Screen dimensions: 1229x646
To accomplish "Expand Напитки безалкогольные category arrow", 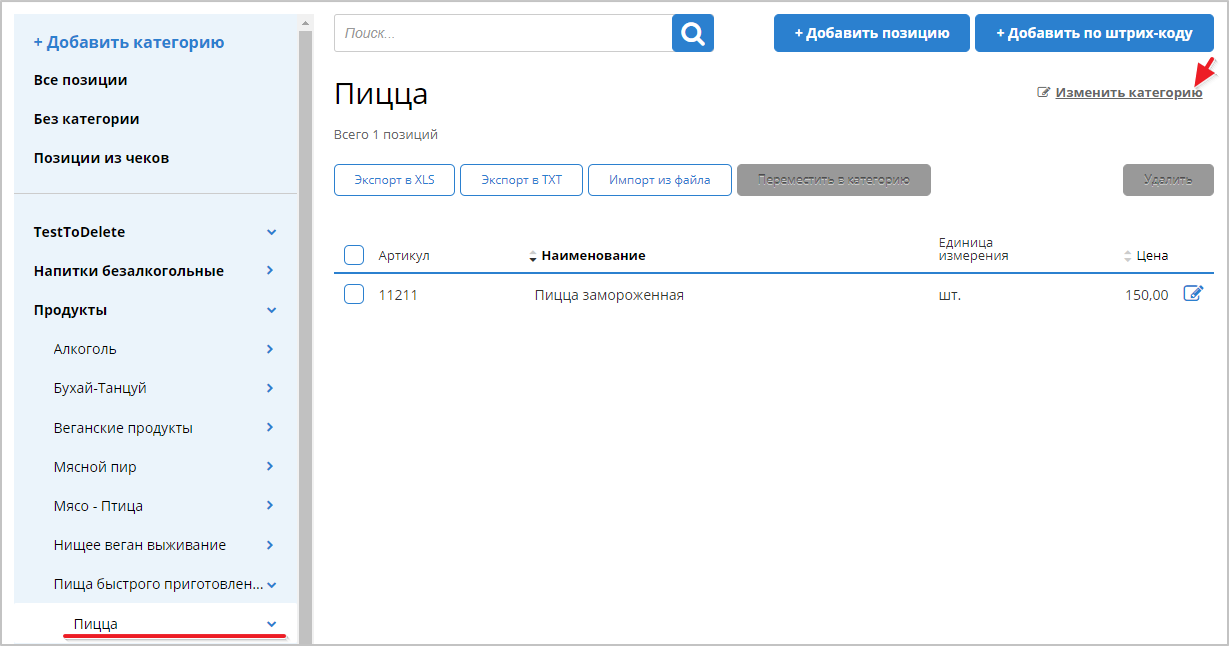I will [271, 271].
